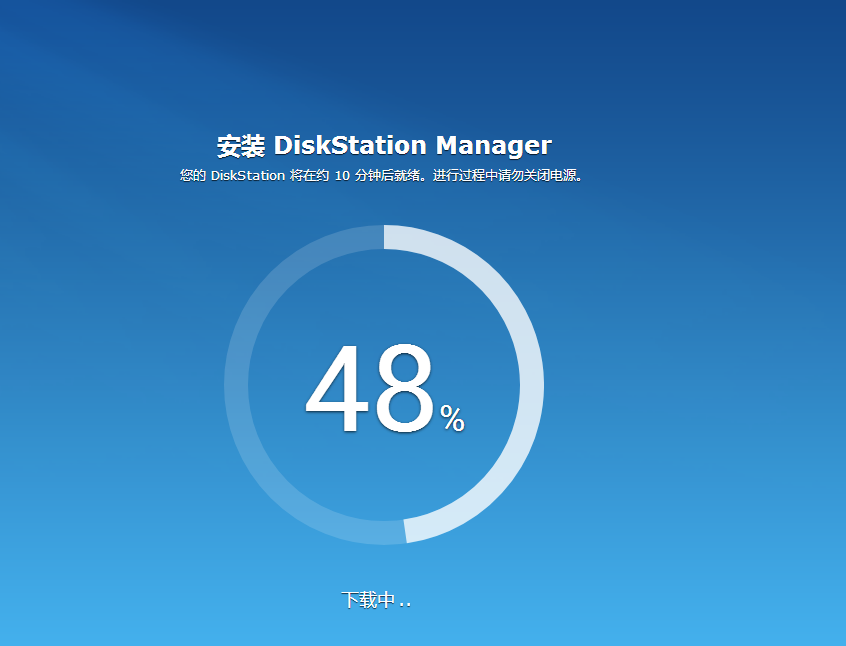
Task: Click the word DiskStation in the heading
Action: click(x=350, y=146)
